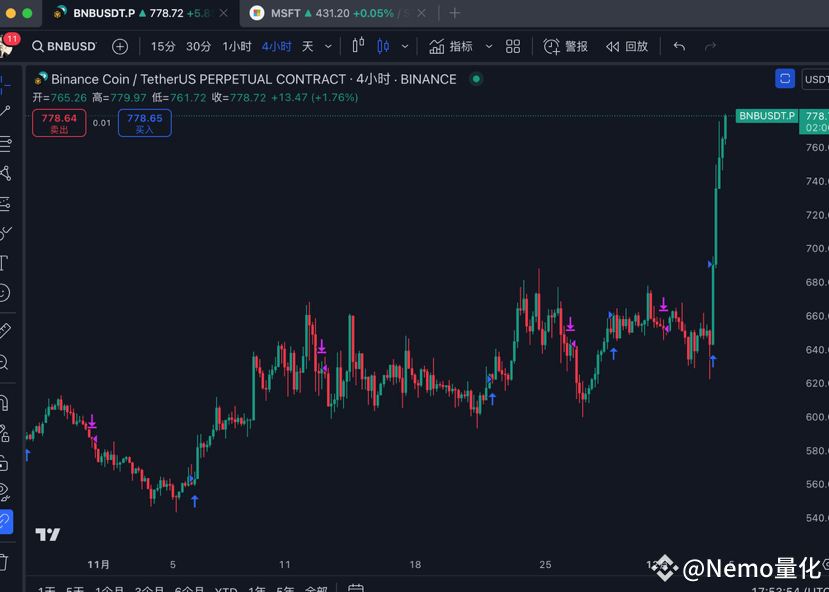Open the user avatar with 11 notifications

(7, 45)
